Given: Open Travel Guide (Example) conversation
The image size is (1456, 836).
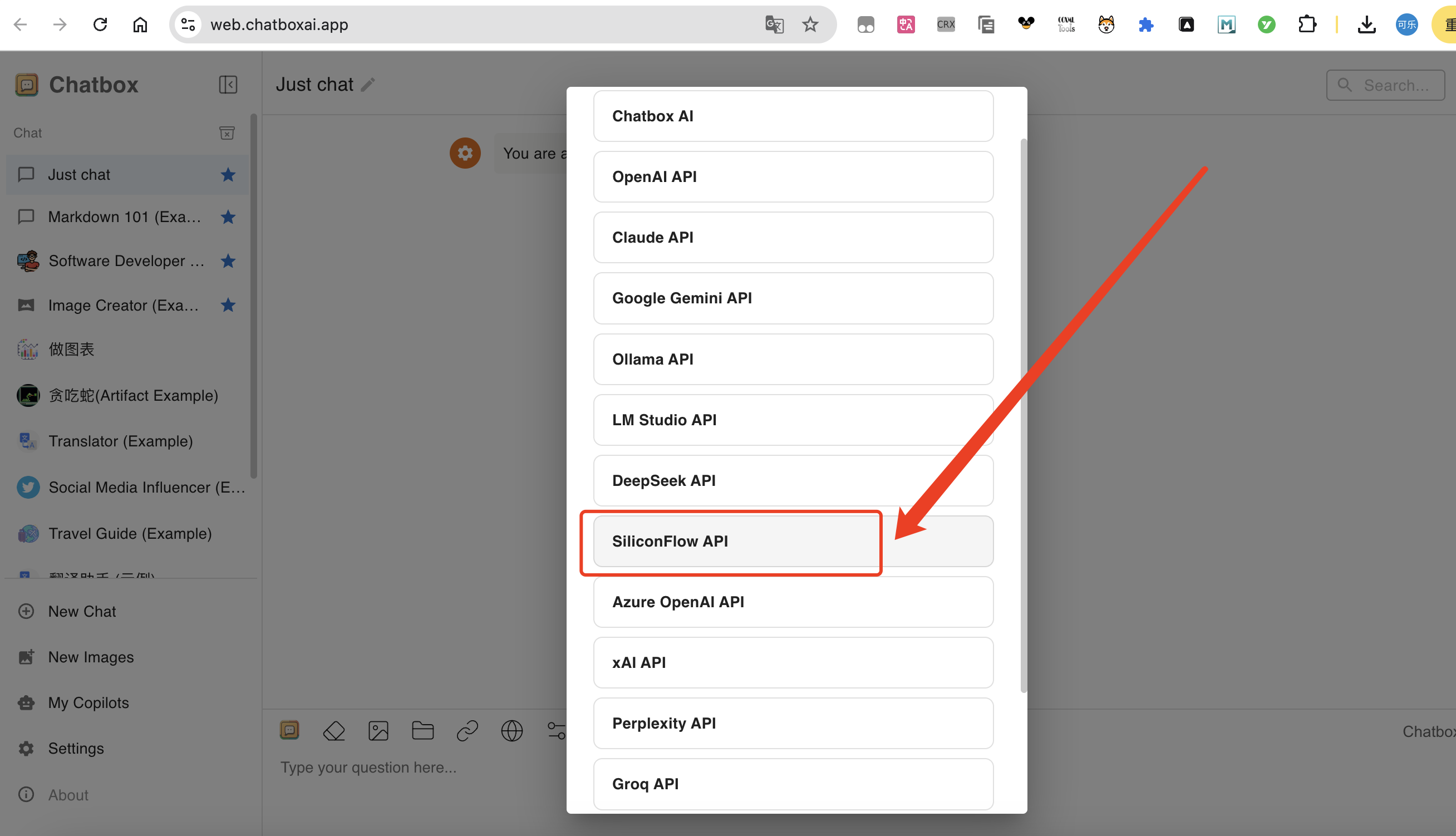Looking at the screenshot, I should pyautogui.click(x=127, y=533).
